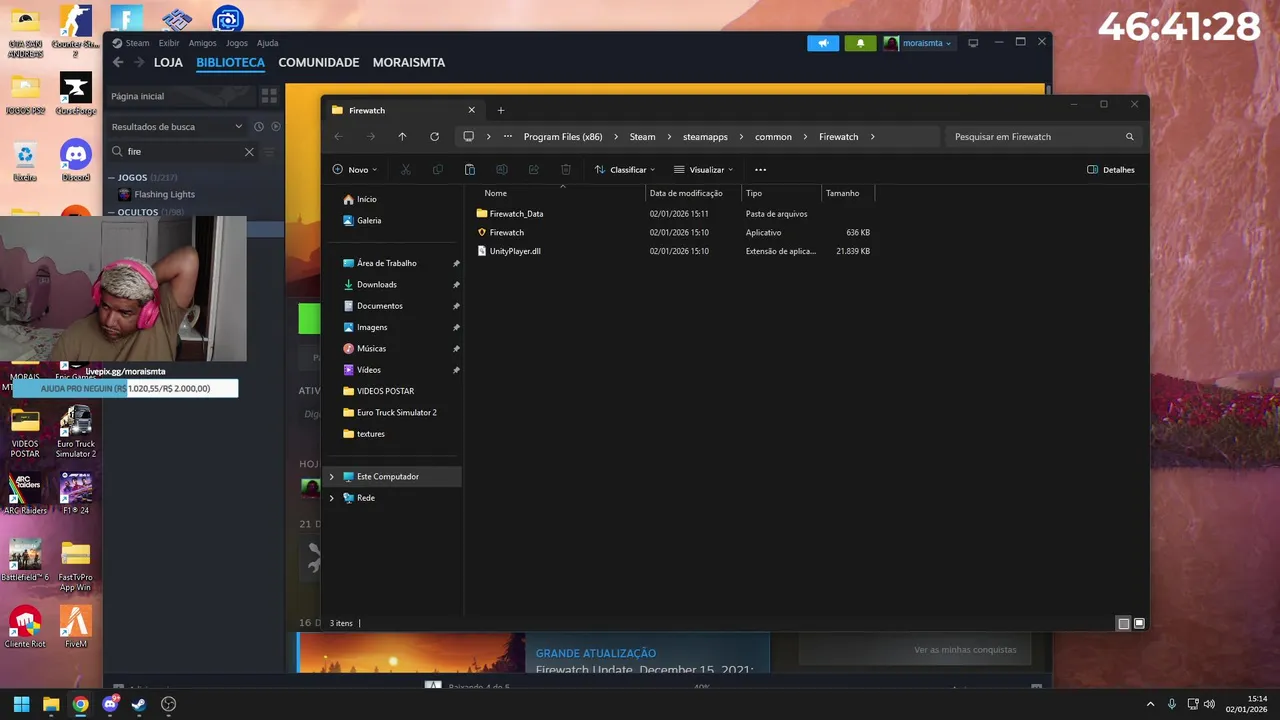The image size is (1280, 720).
Task: Click Steam announcements megaphone button
Action: [823, 43]
